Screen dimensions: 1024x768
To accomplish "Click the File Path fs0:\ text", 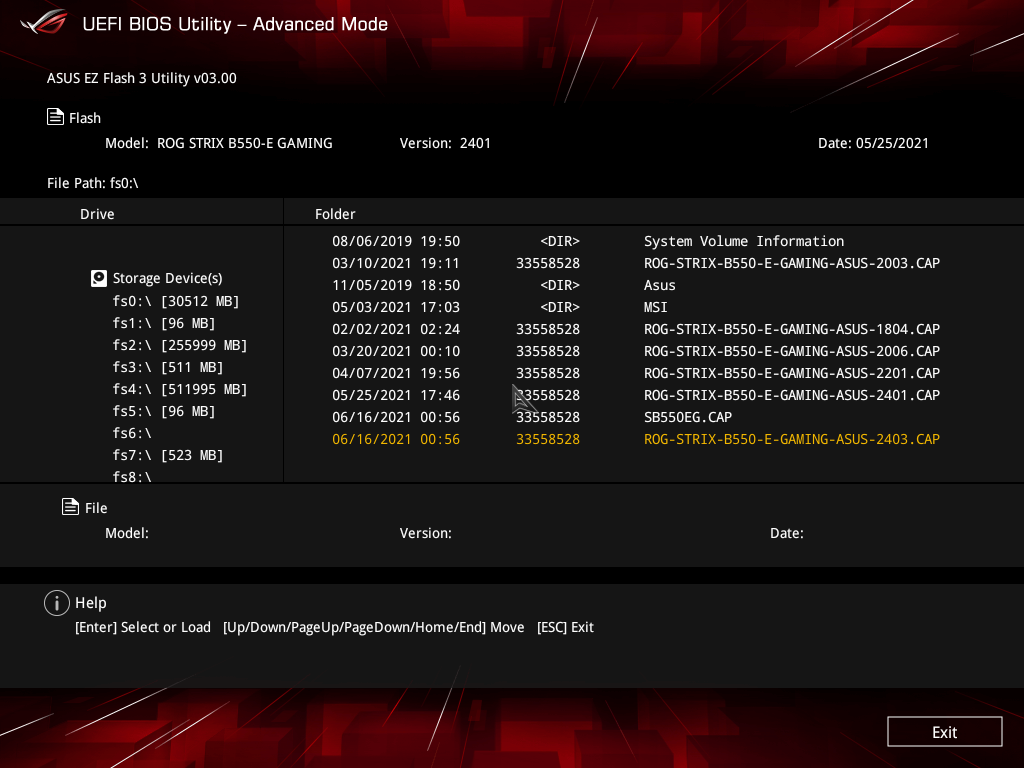I will click(x=93, y=183).
